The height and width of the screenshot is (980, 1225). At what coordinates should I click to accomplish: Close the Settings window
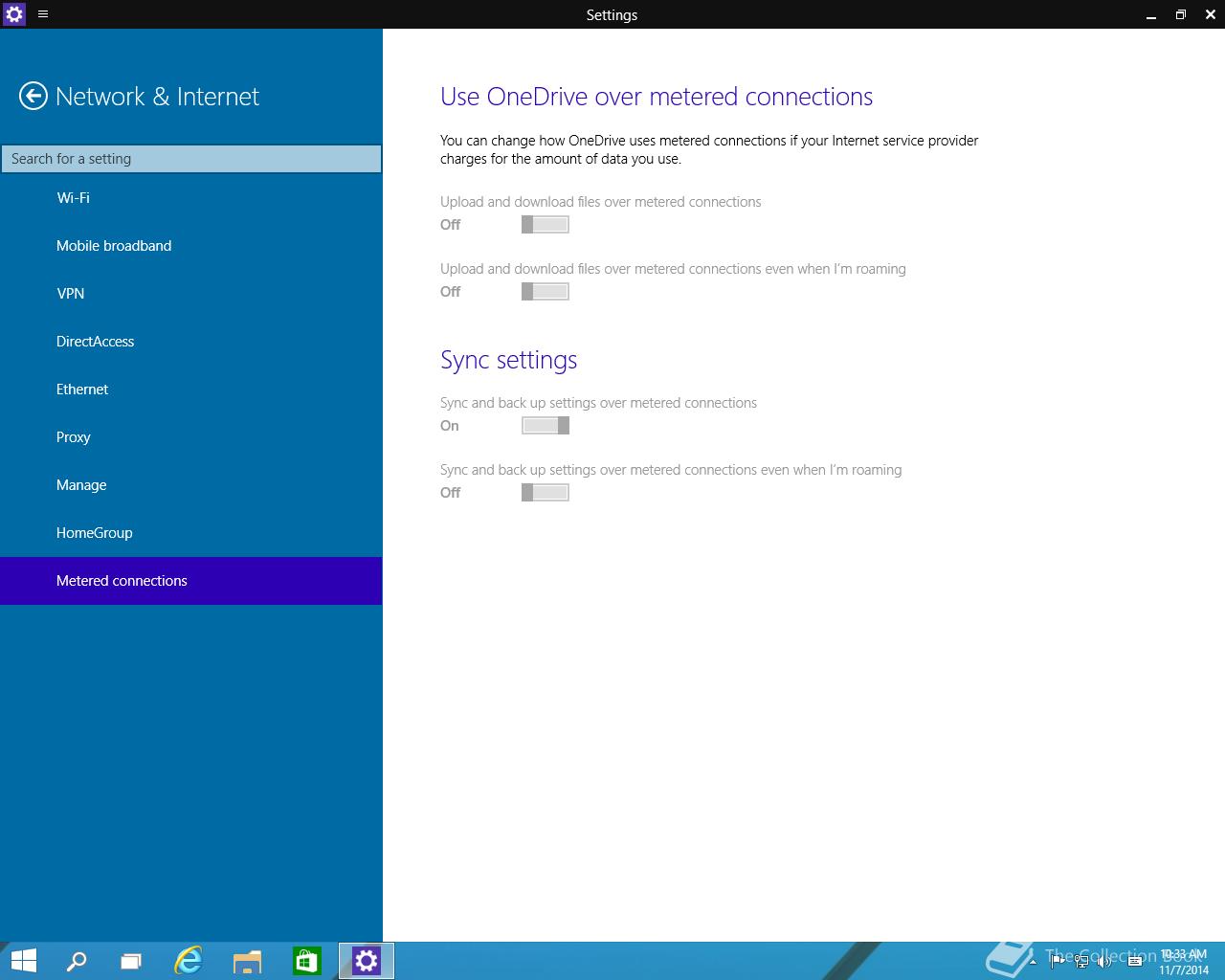pos(1210,14)
